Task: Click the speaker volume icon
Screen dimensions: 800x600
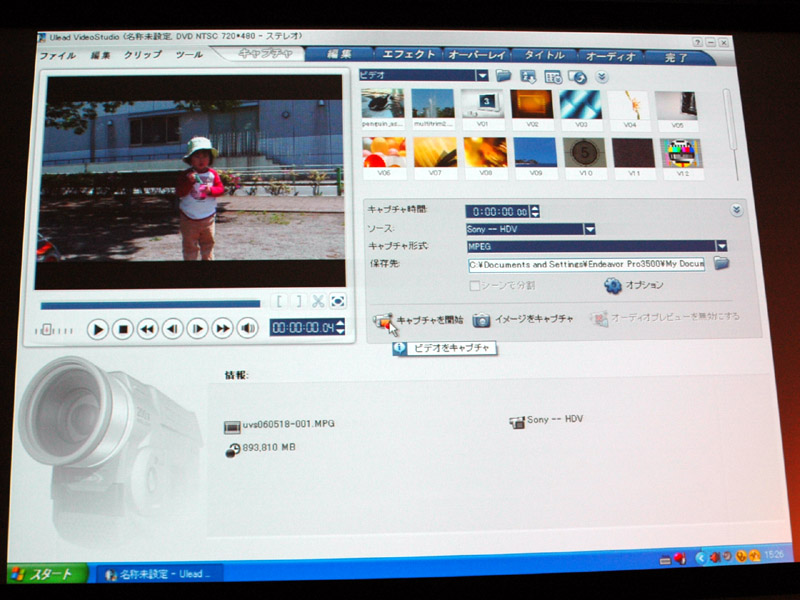Action: click(247, 328)
